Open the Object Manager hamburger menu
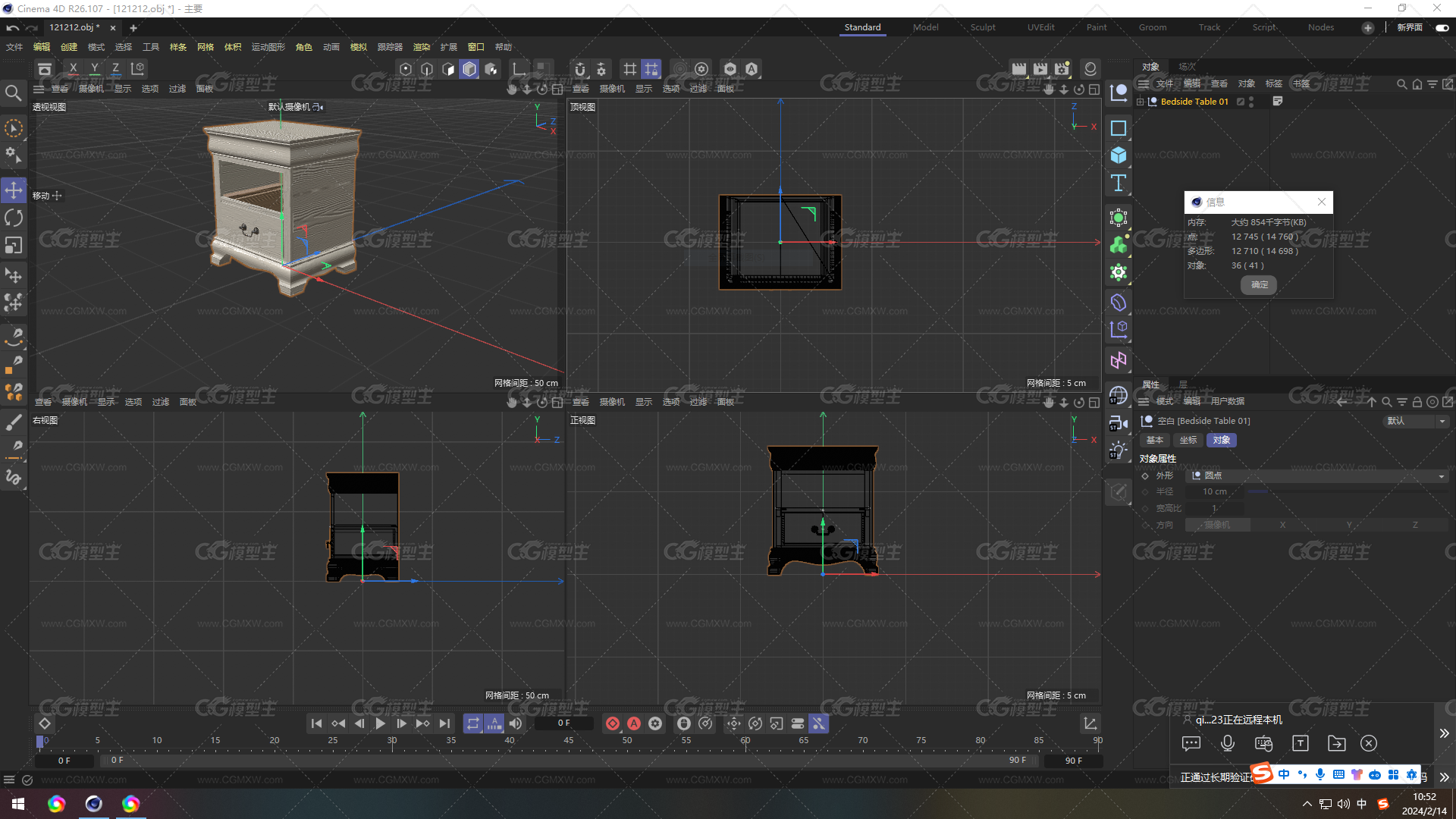The height and width of the screenshot is (819, 1456). click(1144, 84)
